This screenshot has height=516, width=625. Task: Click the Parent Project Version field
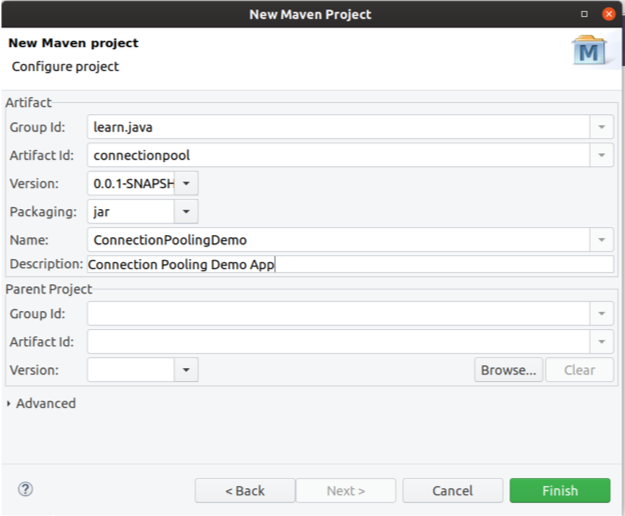pos(131,370)
